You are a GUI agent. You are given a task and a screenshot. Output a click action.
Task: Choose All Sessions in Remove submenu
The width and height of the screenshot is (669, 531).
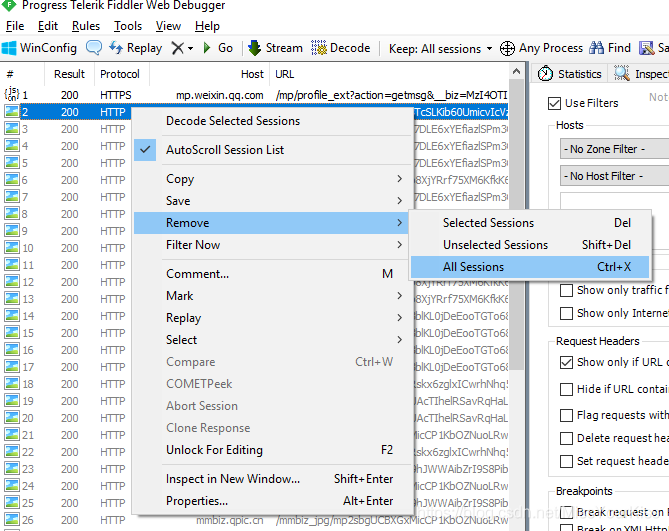click(529, 267)
